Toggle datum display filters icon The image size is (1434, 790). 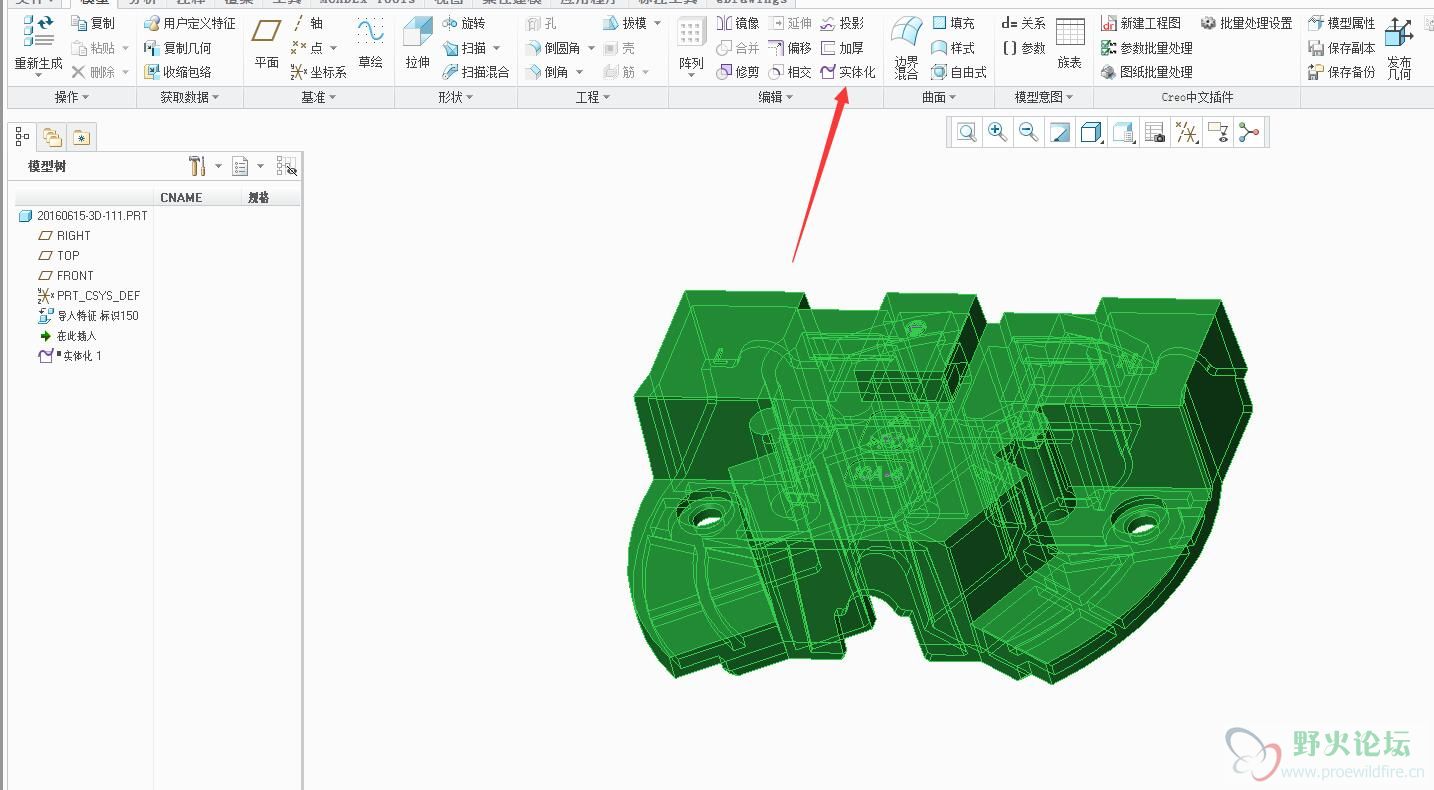pyautogui.click(x=1186, y=132)
